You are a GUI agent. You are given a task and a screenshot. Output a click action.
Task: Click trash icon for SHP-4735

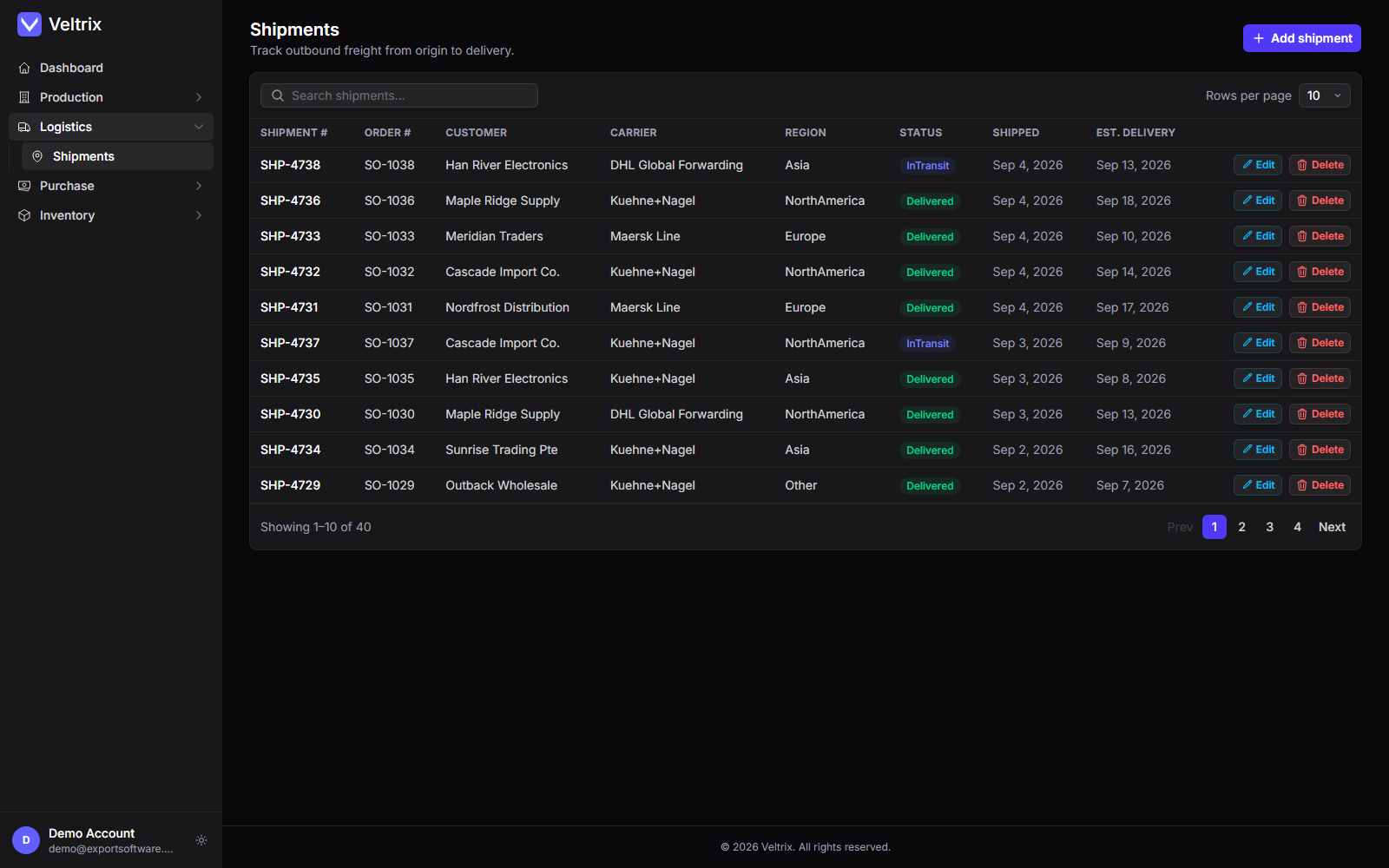point(1302,378)
